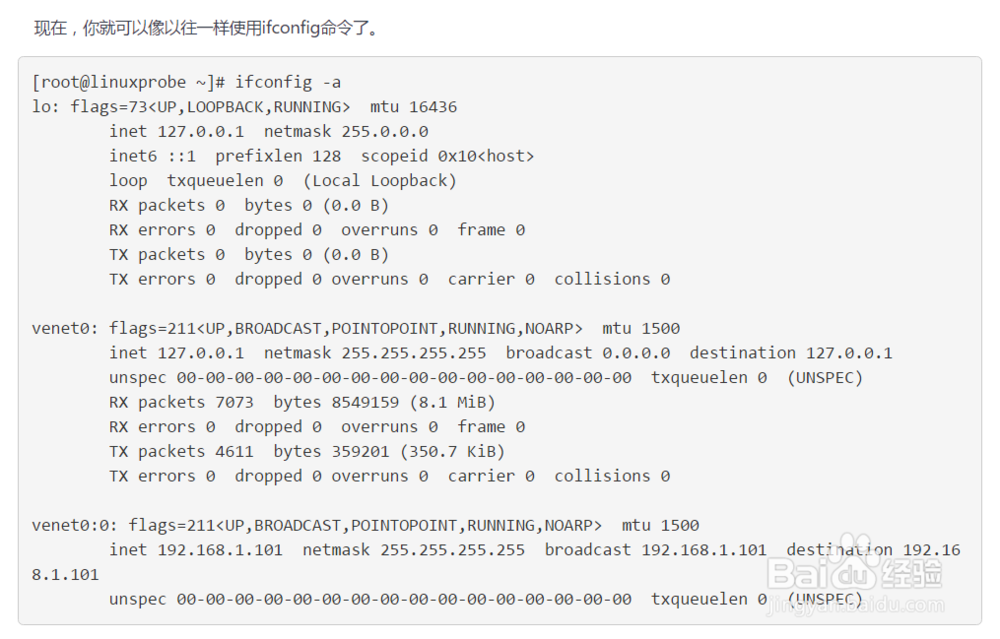1000x639 pixels.
Task: Click the 'venet0:' interface name
Action: click(65, 328)
